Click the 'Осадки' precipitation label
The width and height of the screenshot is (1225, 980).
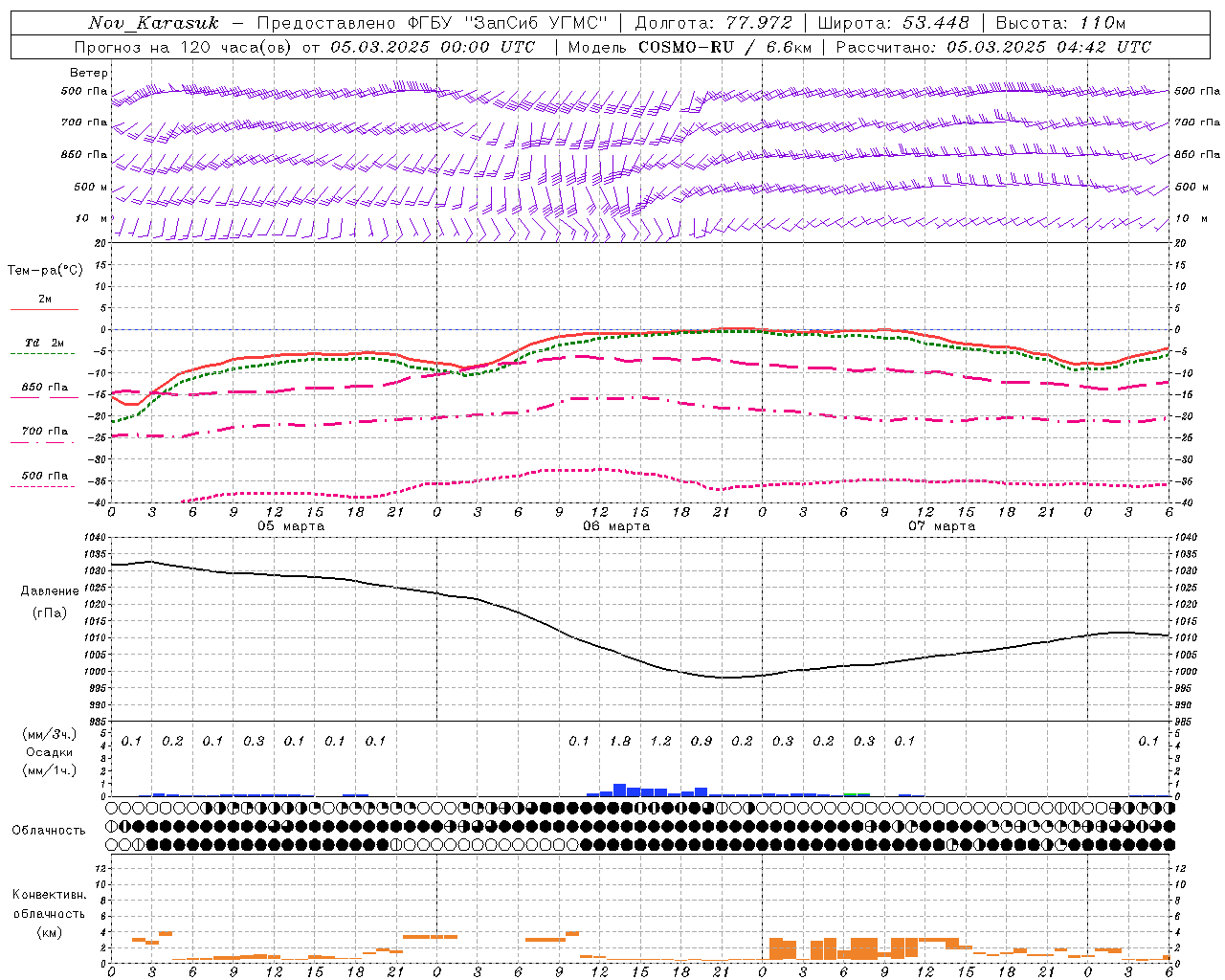tap(50, 752)
